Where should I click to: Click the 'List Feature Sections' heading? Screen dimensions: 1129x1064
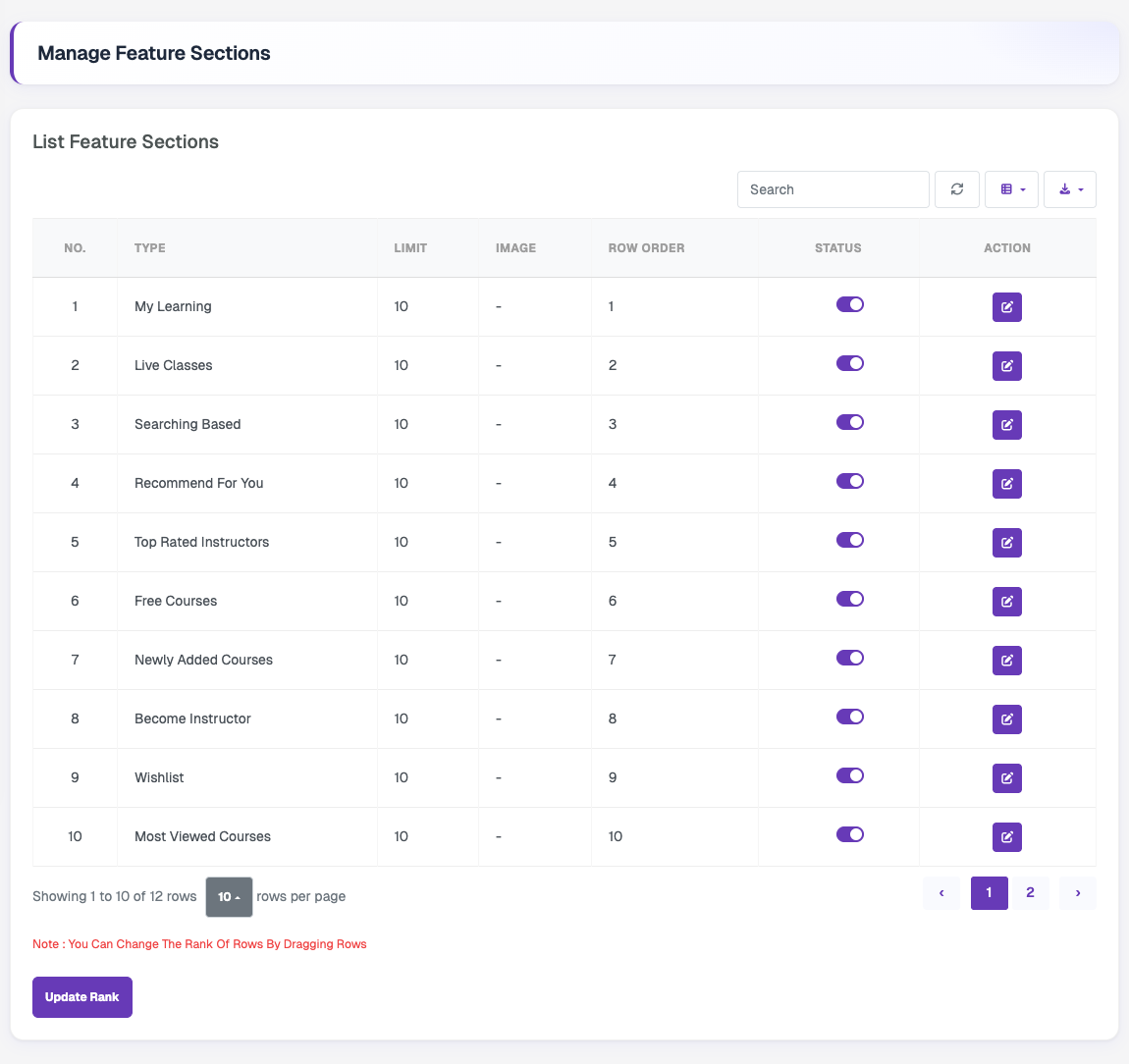tap(126, 141)
